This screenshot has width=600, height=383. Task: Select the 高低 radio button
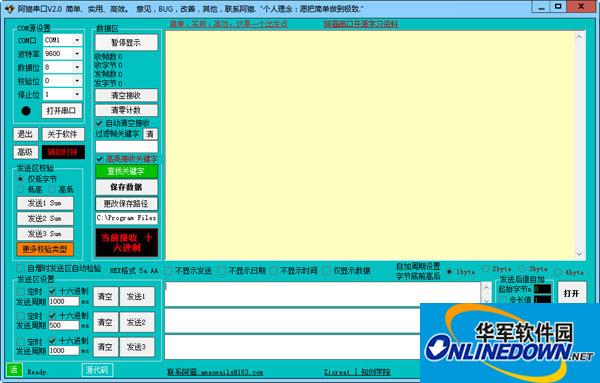(x=52, y=189)
